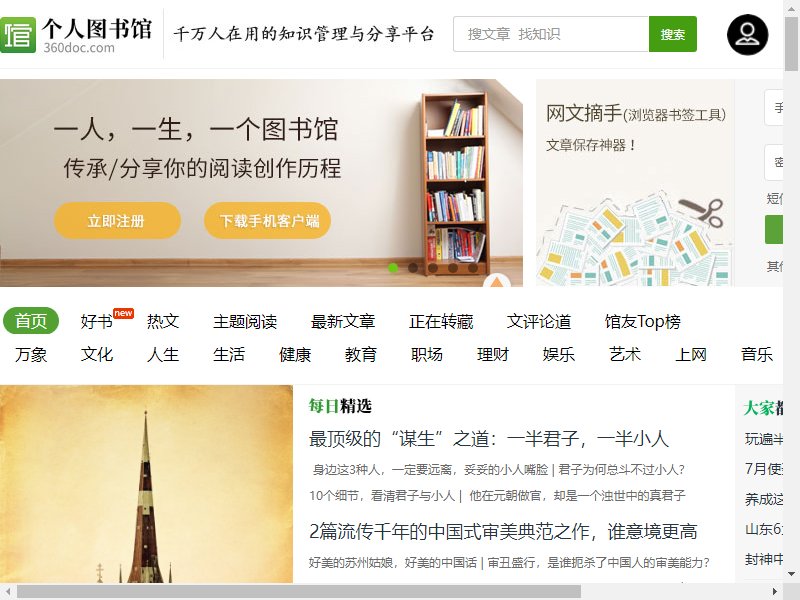This screenshot has height=600, width=800.
Task: Click the horizontal scrollbar left arrow
Action: pos(7,592)
